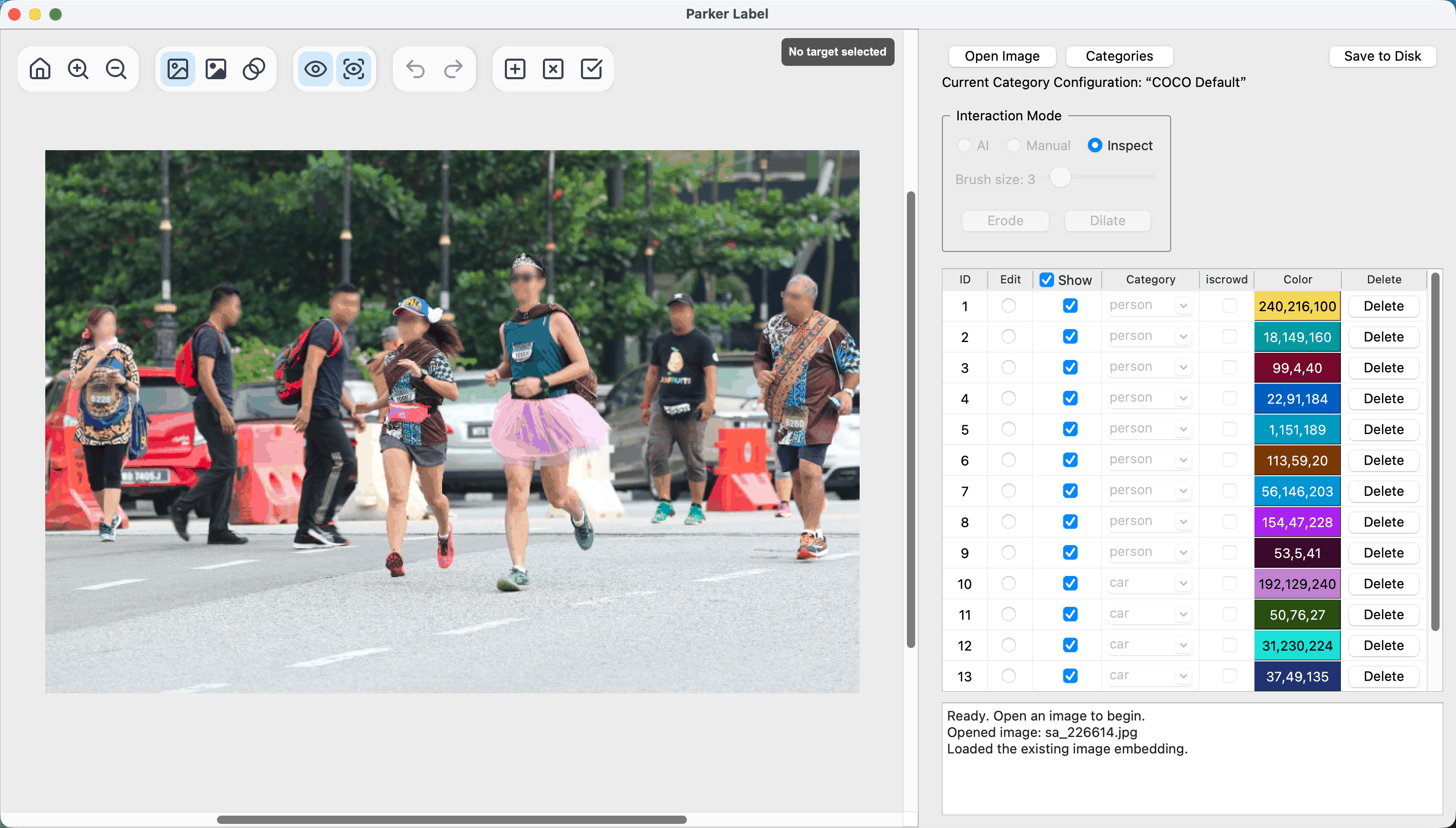This screenshot has width=1456, height=828.
Task: Select the image with outline display icon
Action: [178, 69]
